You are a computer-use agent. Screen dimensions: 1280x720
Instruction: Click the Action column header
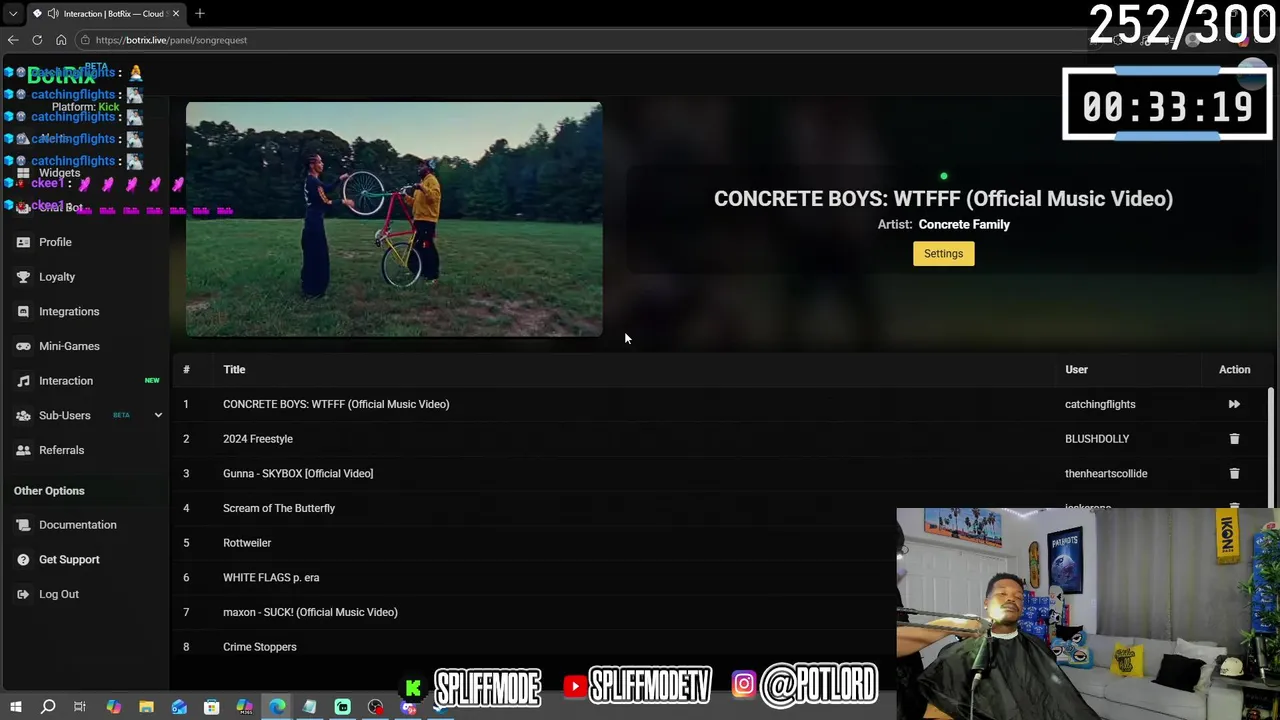pyautogui.click(x=1234, y=370)
